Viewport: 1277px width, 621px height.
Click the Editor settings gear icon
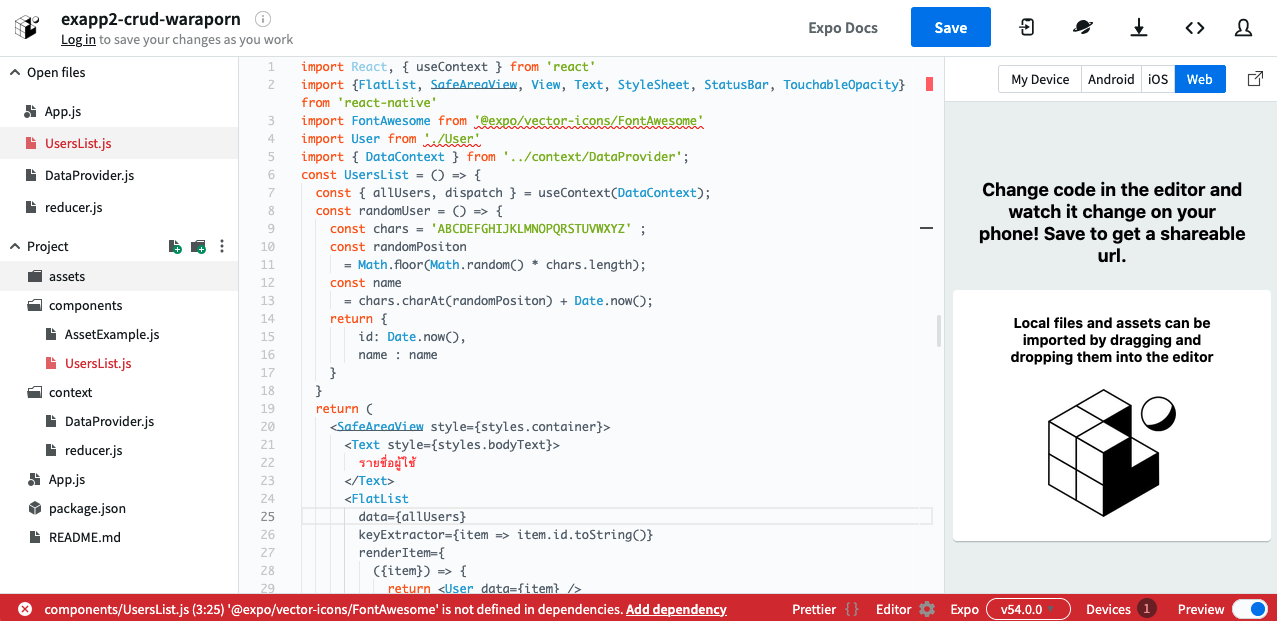click(927, 609)
